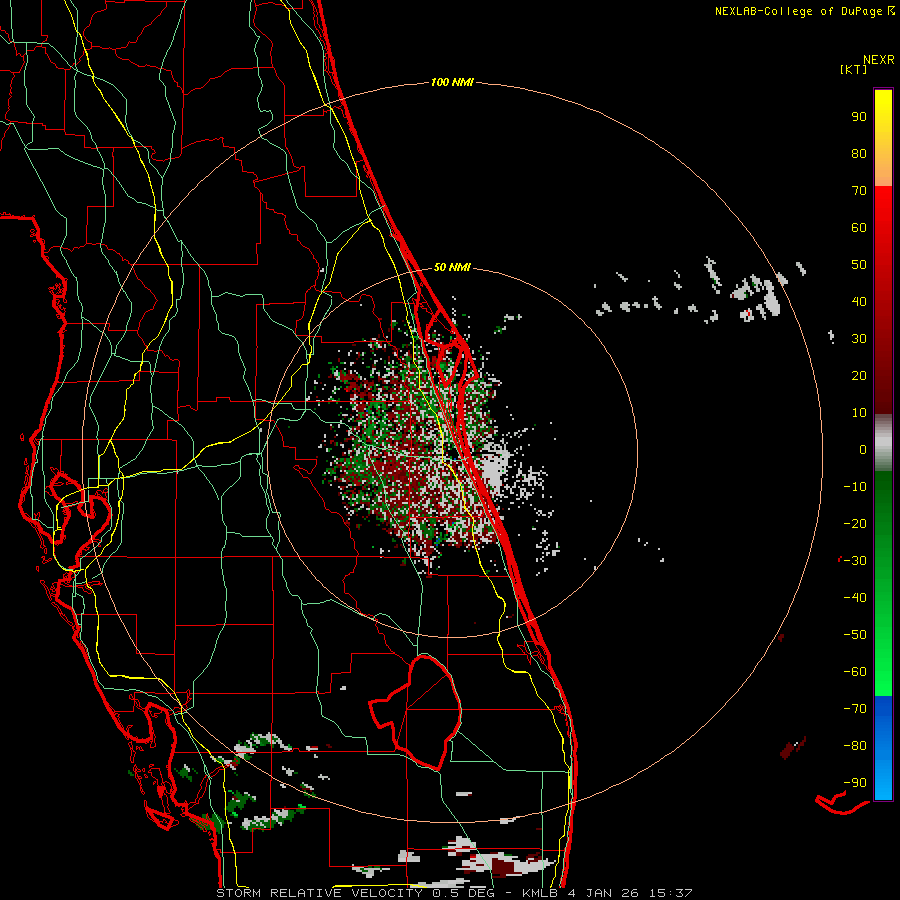The width and height of the screenshot is (900, 900).
Task: Click the -70 value on the velocity scale
Action: coord(855,708)
